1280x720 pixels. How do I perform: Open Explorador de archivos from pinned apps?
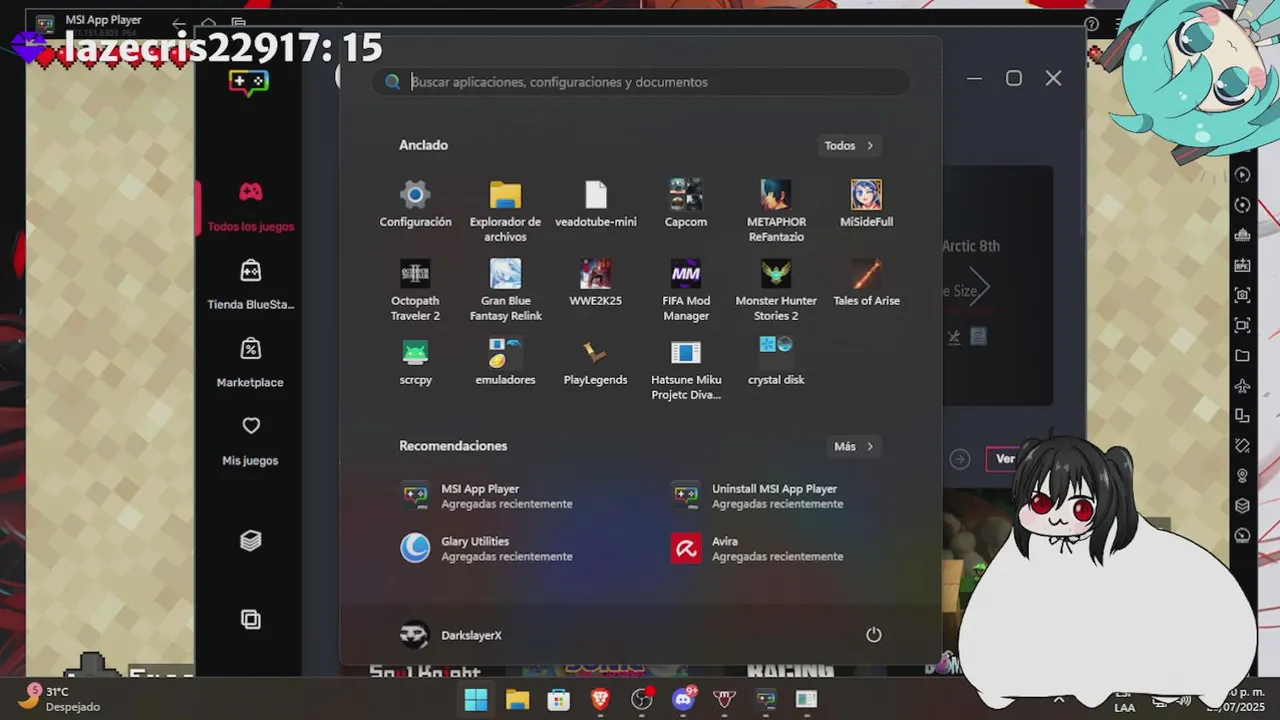(505, 211)
